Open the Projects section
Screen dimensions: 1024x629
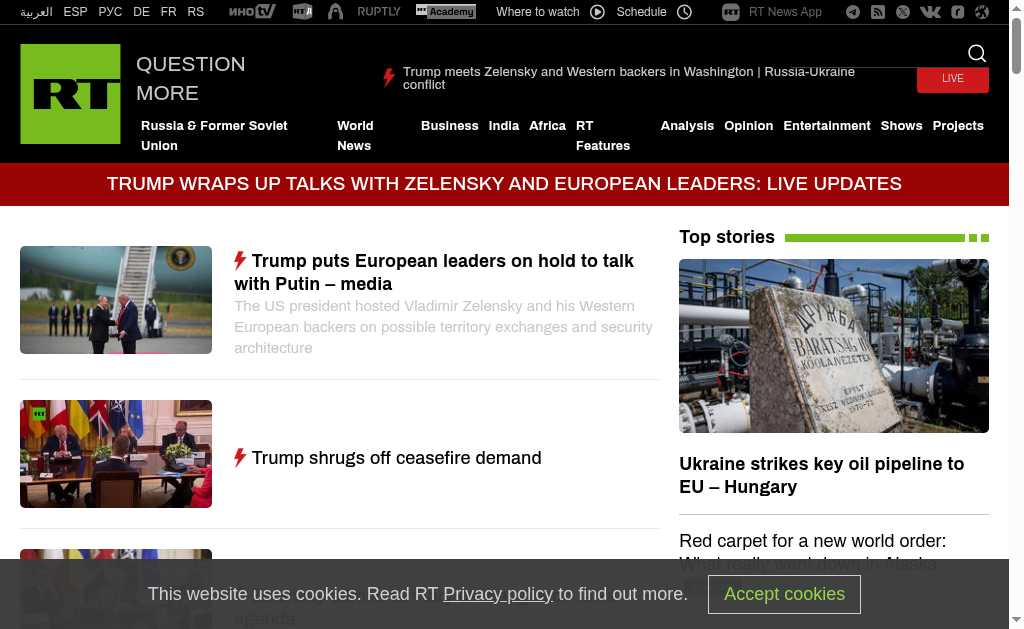pyautogui.click(x=958, y=125)
